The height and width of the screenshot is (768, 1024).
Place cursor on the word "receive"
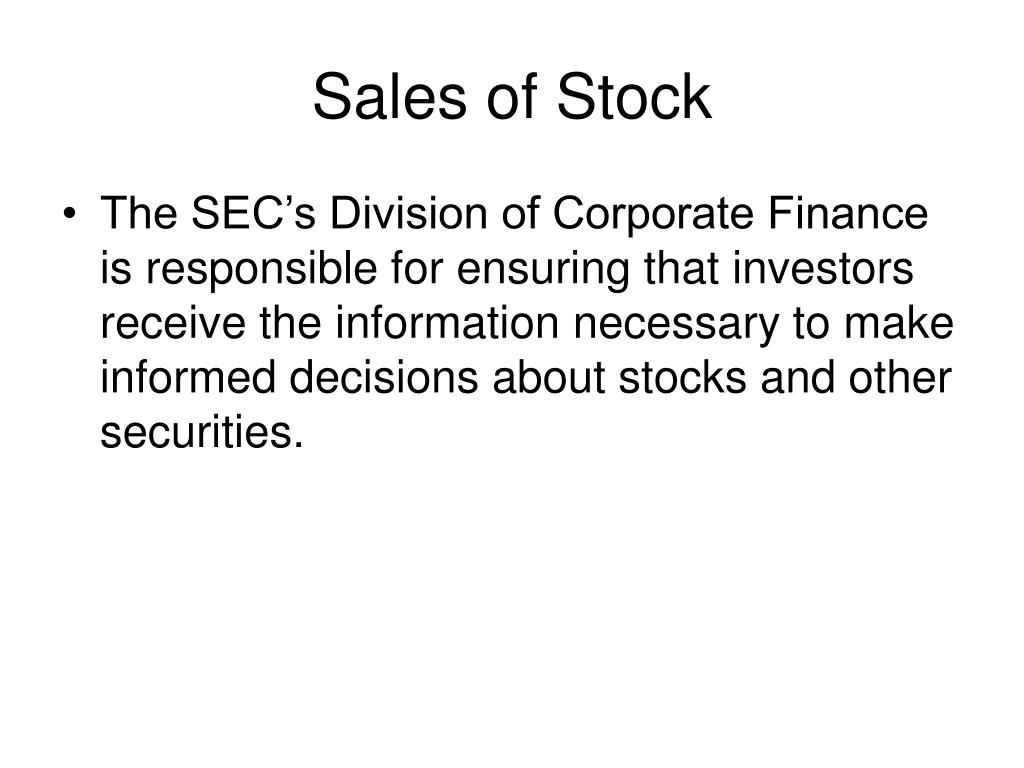[172, 323]
